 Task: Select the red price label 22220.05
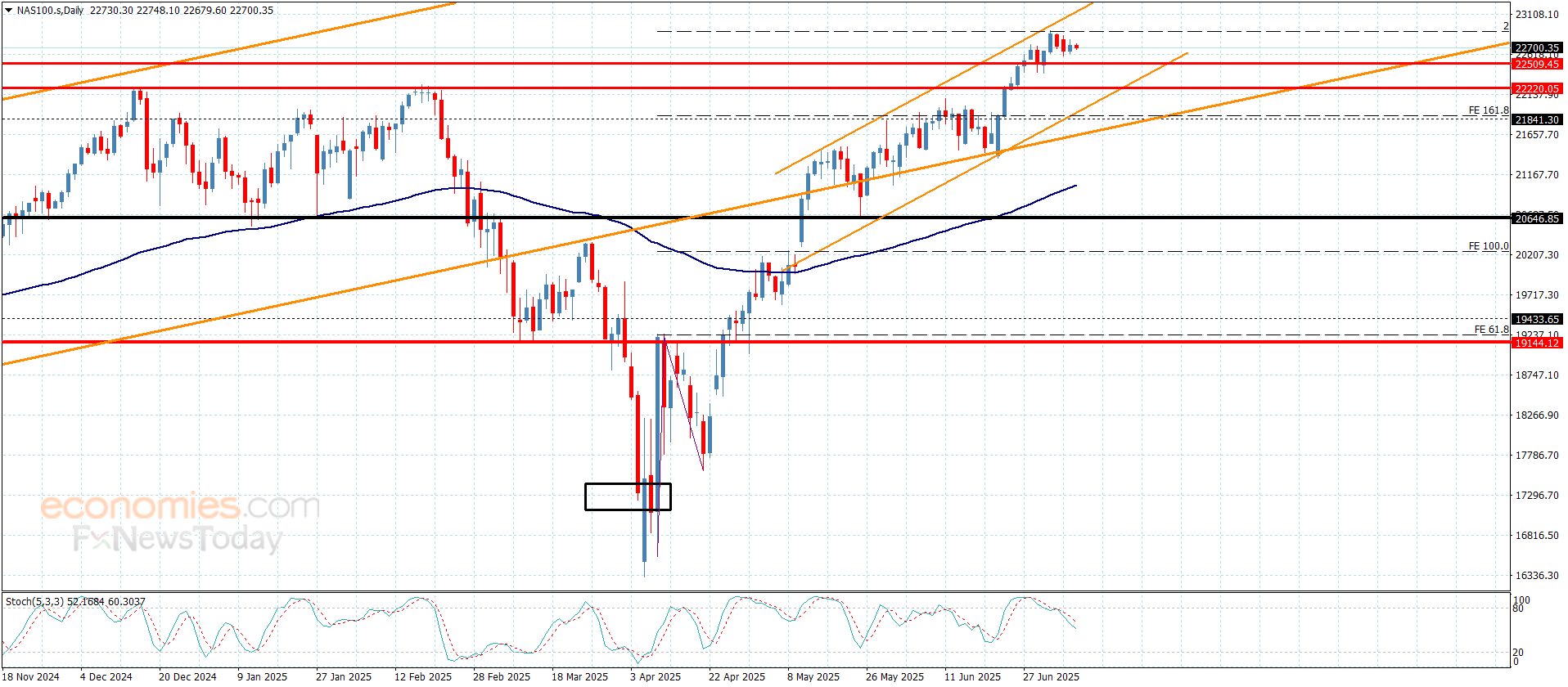[x=1537, y=88]
